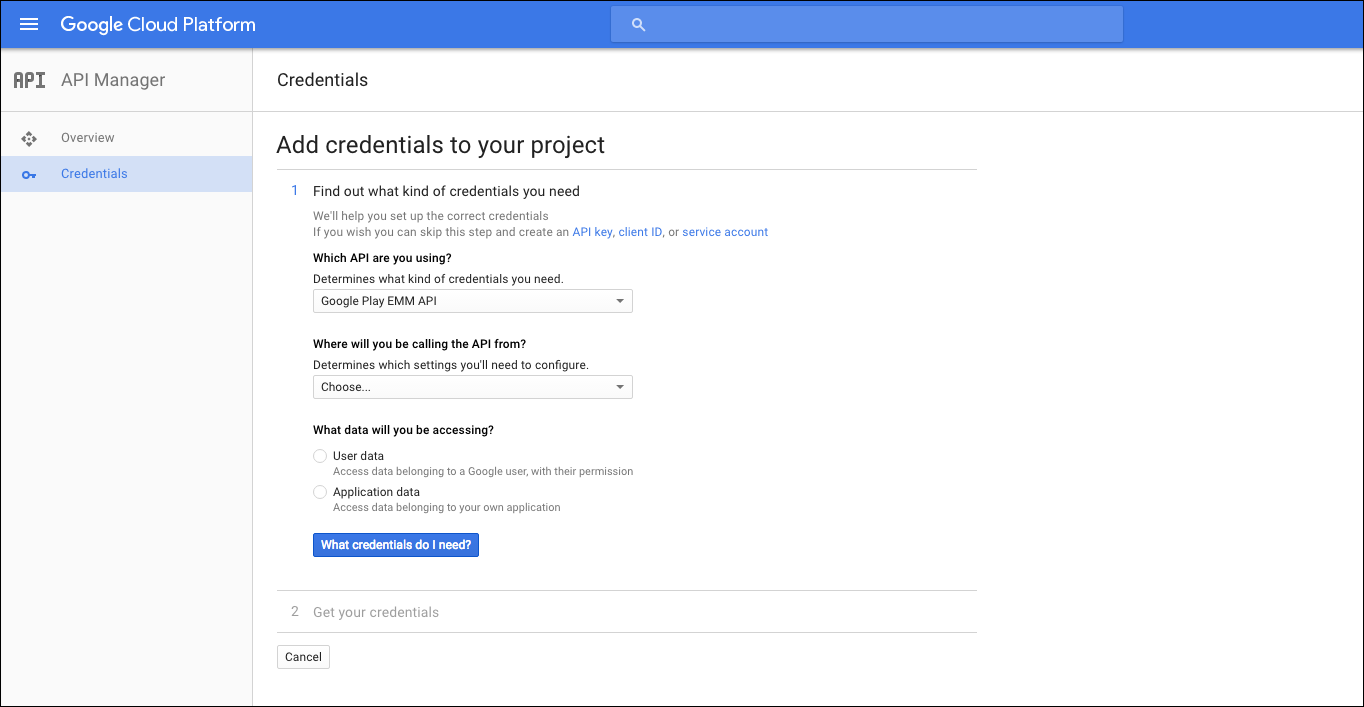This screenshot has height=707, width=1364.
Task: Open the Overview sidebar item
Action: tap(88, 138)
